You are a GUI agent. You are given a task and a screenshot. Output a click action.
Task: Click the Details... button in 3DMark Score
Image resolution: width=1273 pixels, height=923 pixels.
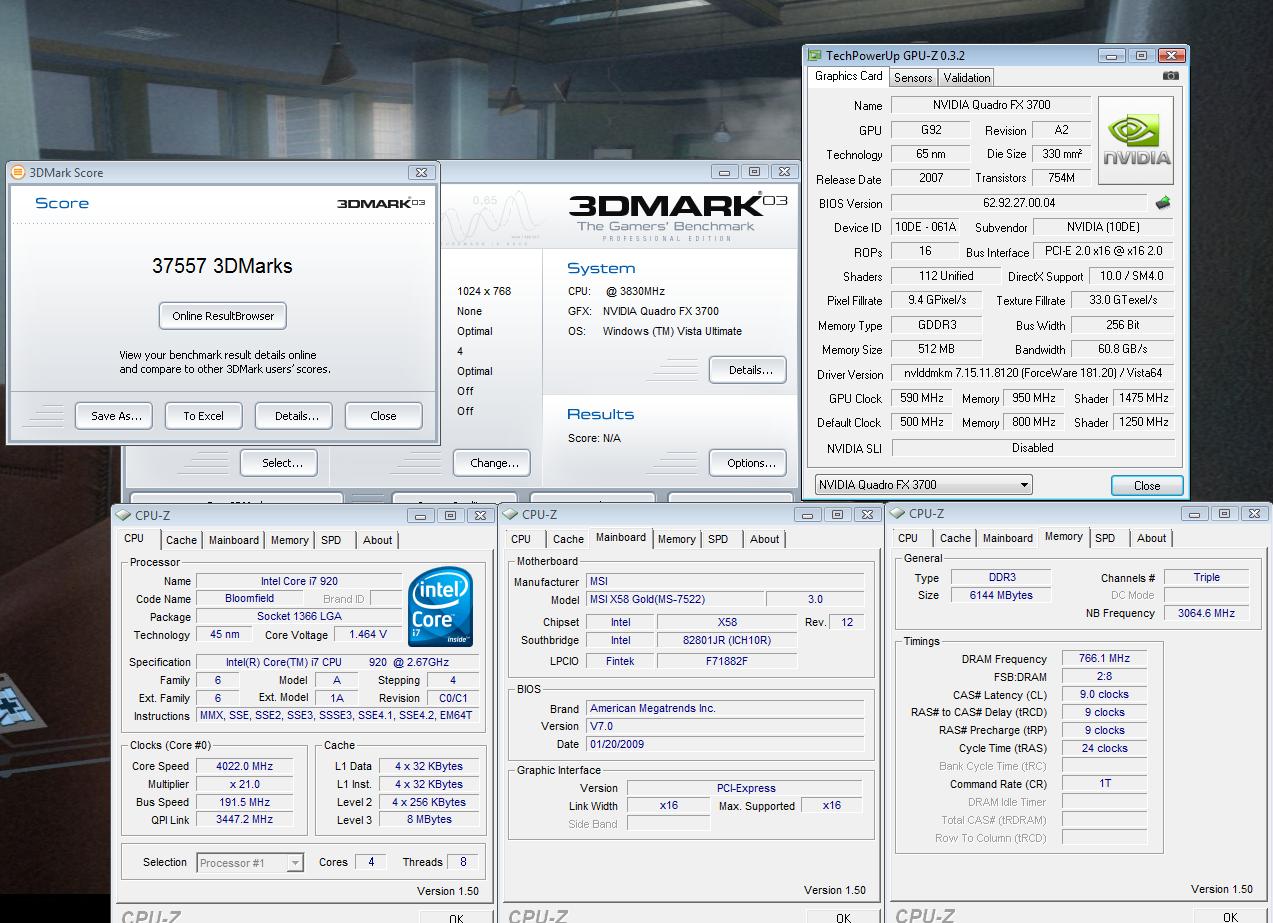tap(296, 416)
